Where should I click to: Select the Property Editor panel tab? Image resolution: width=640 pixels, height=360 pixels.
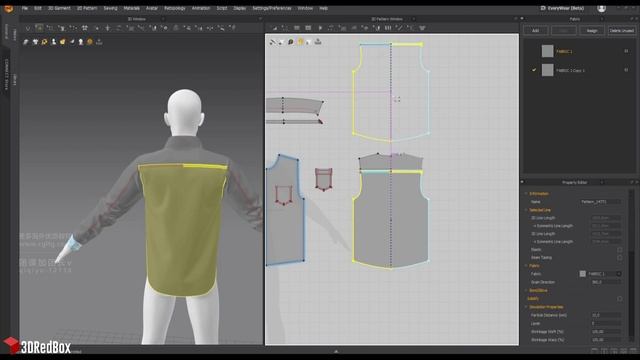574,182
